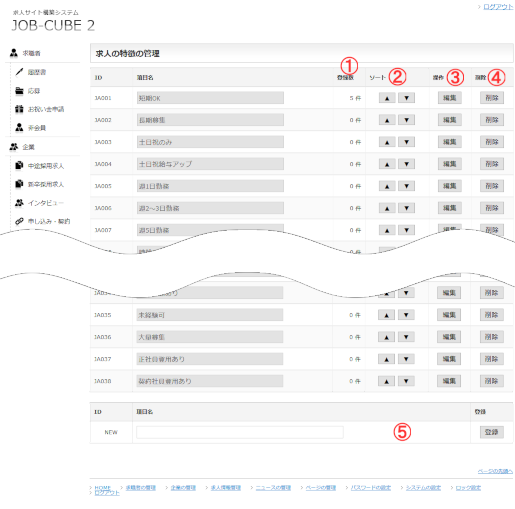This screenshot has width=515, height=509.
Task: Open インタビュー in the sidebar
Action: point(46,203)
